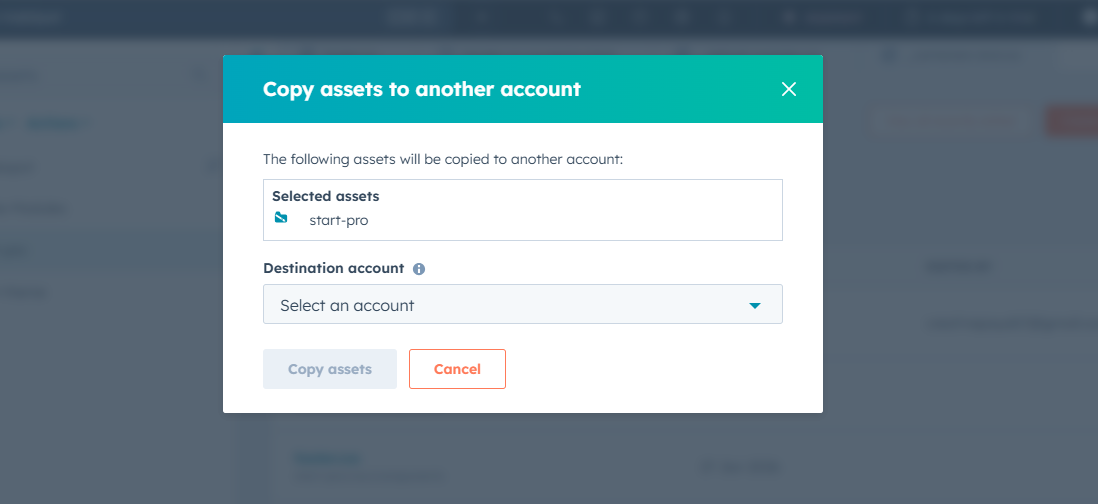1098x504 pixels.
Task: Click the blurred orange button behind dialog
Action: [1070, 122]
